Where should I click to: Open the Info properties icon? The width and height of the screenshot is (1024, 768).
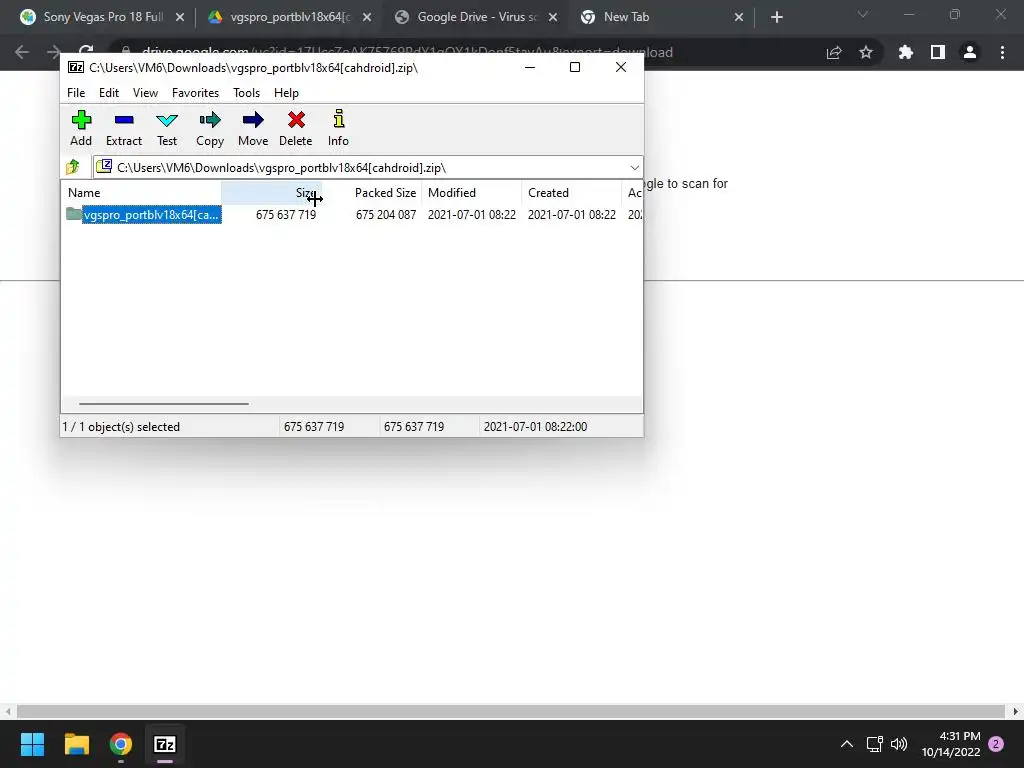point(338,128)
